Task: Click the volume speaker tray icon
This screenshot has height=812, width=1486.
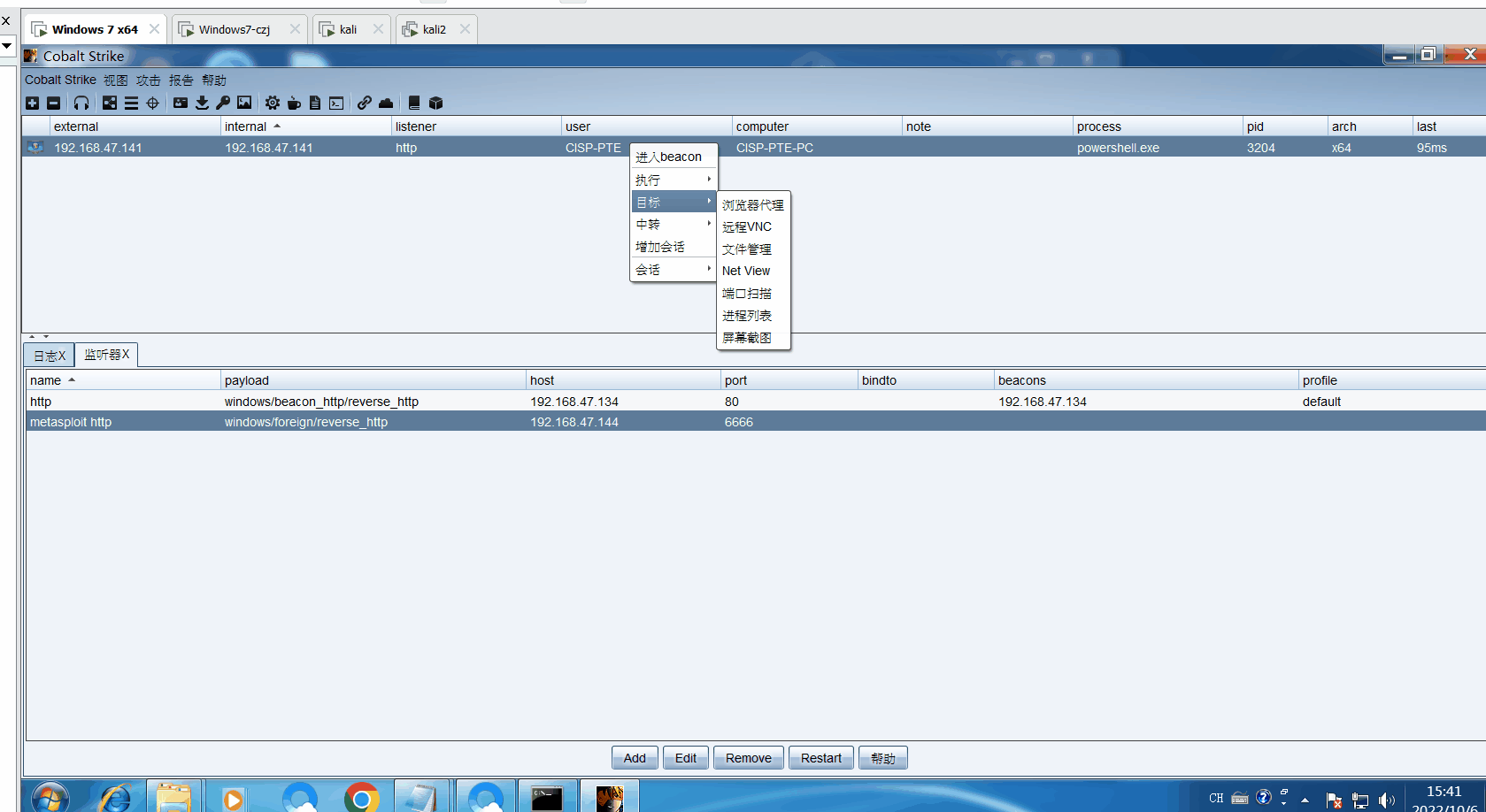Action: tap(1386, 801)
